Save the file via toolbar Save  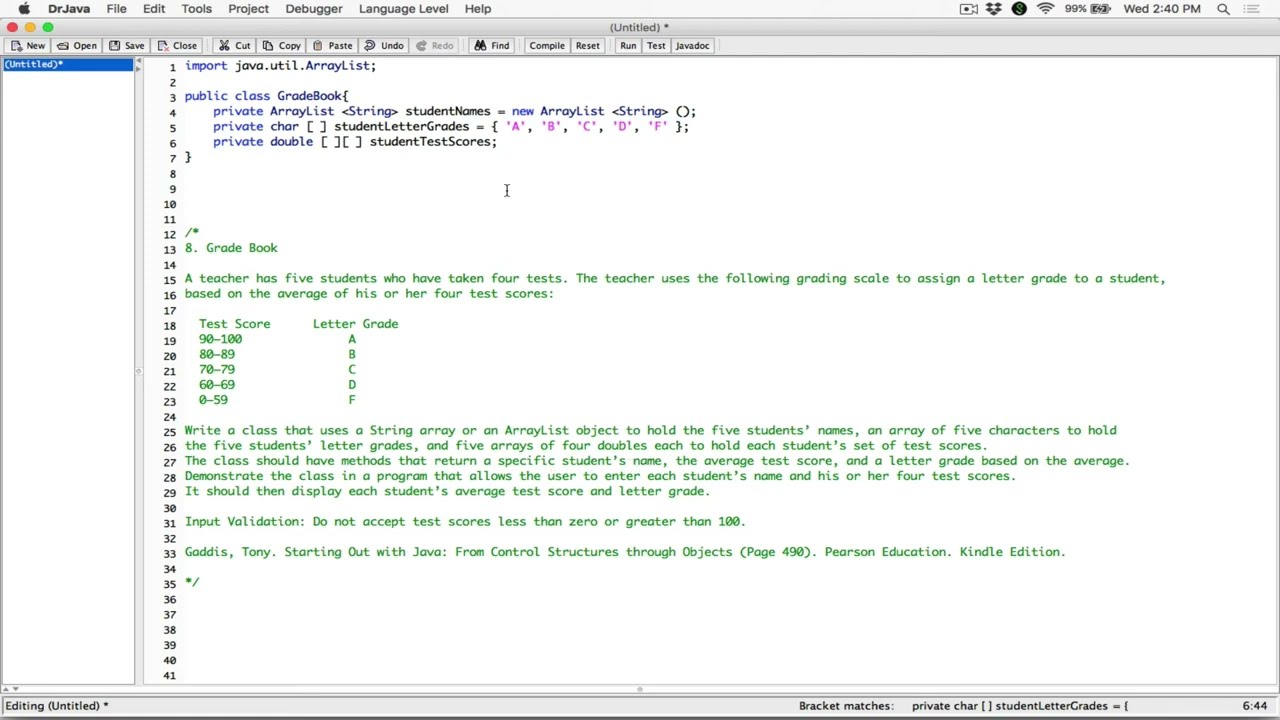click(x=126, y=46)
